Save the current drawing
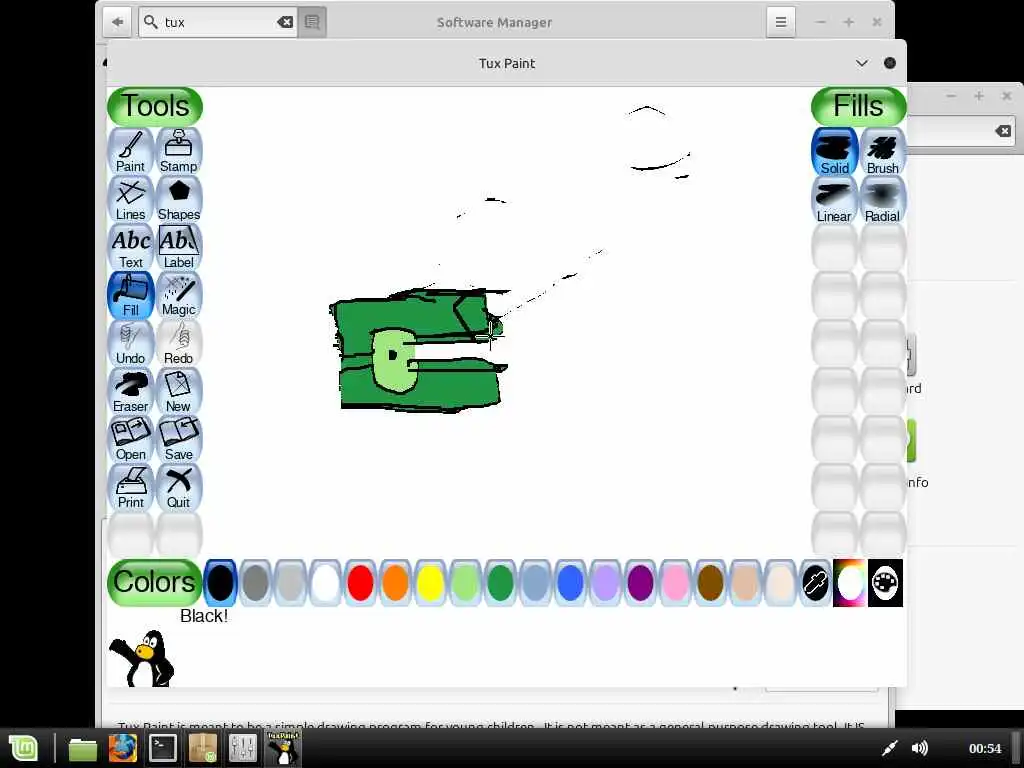Image resolution: width=1024 pixels, height=768 pixels. coord(178,440)
